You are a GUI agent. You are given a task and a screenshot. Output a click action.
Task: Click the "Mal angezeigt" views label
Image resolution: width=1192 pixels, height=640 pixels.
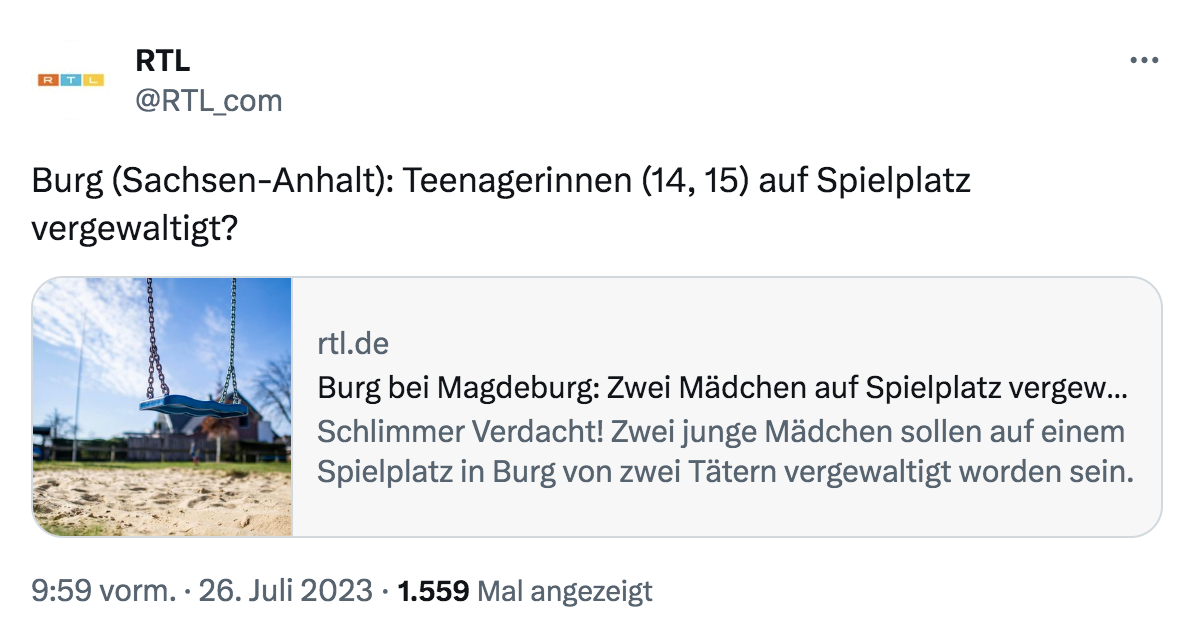tap(565, 592)
